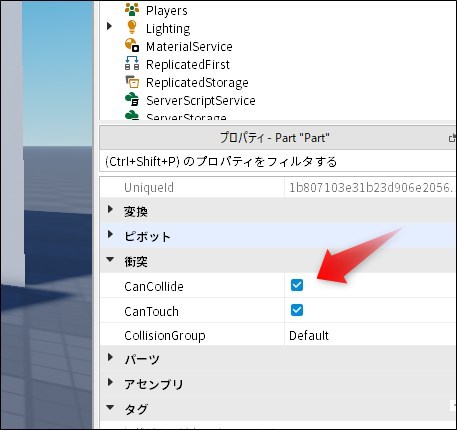The height and width of the screenshot is (430, 457).
Task: Click the Lighting lightbulb icon
Action: 132,27
